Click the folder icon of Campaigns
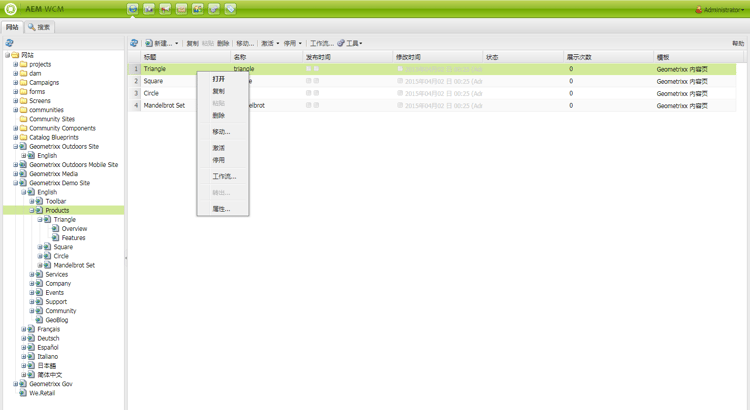The image size is (750, 410). [x=23, y=82]
